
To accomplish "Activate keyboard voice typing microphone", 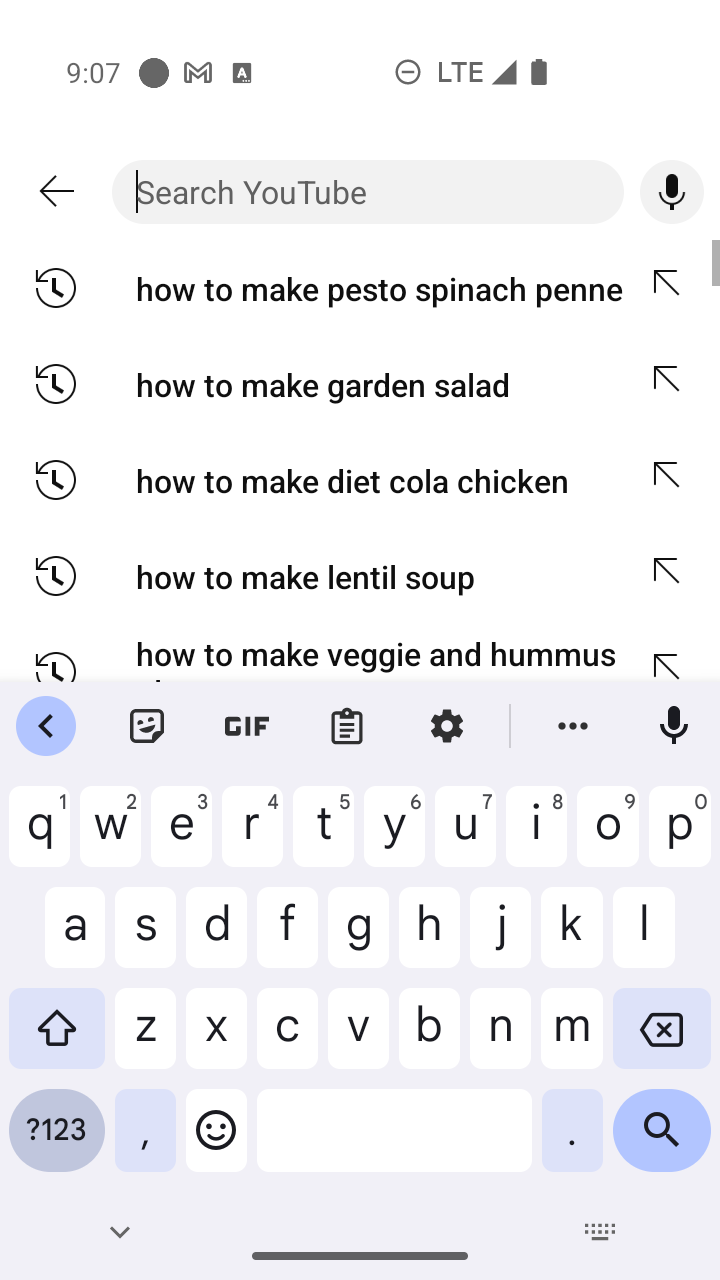I will 674,726.
